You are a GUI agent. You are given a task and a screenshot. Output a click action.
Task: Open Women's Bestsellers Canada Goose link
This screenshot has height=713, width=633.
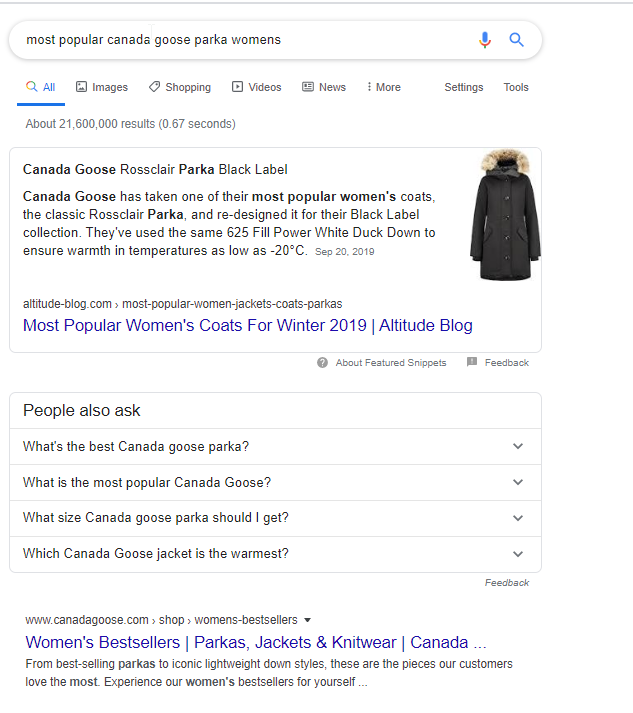256,643
